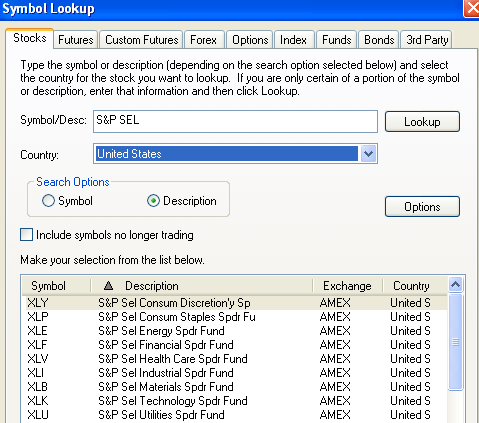Open the Bonds tab
The height and width of the screenshot is (423, 479).
click(379, 40)
